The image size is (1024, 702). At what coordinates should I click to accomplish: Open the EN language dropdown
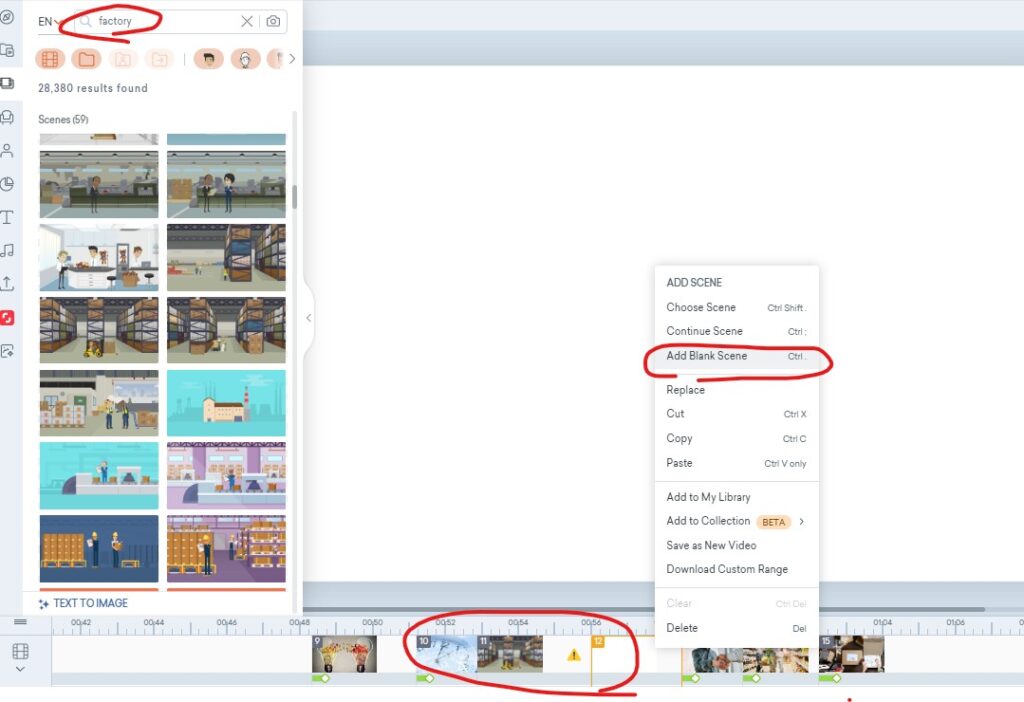point(49,22)
